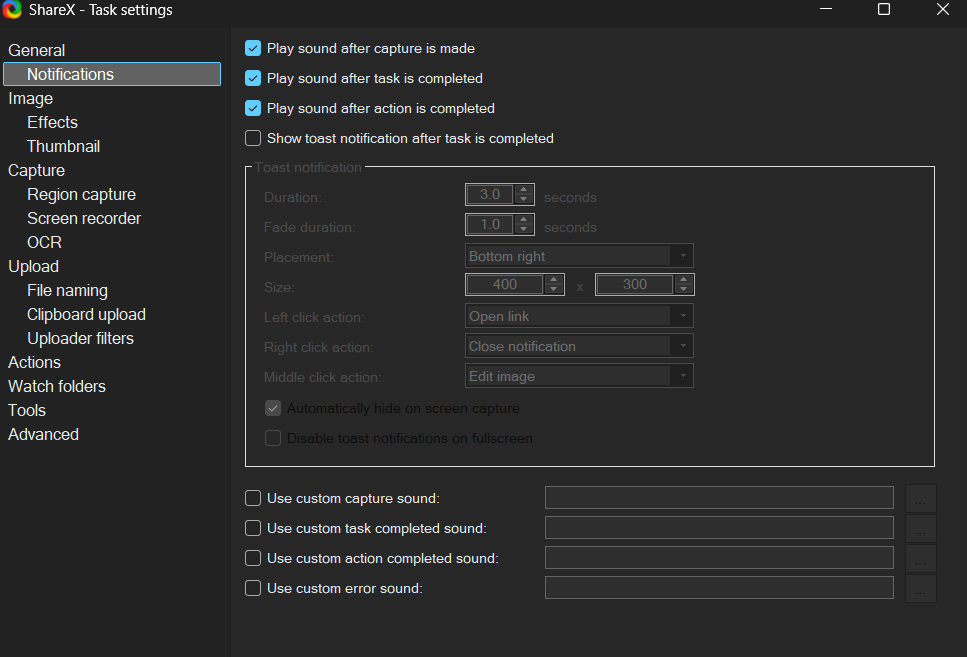Click the Size height field showing 300

635,284
